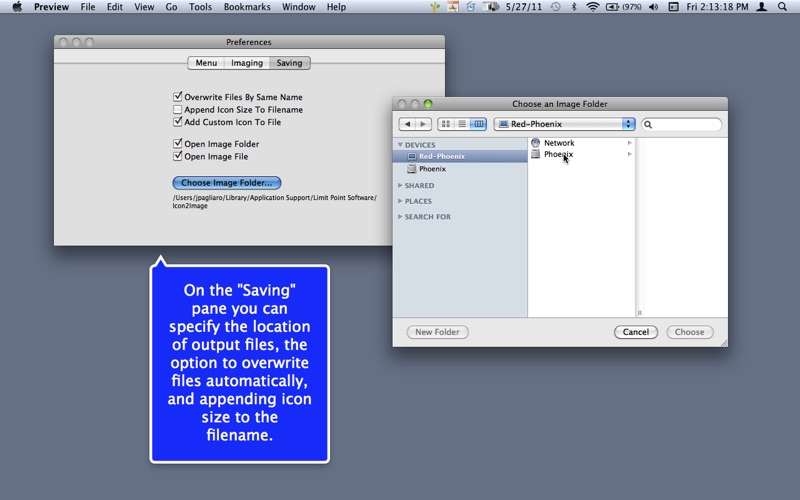800x500 pixels.
Task: Open the small window icon beside the clock
Action: click(x=673, y=7)
